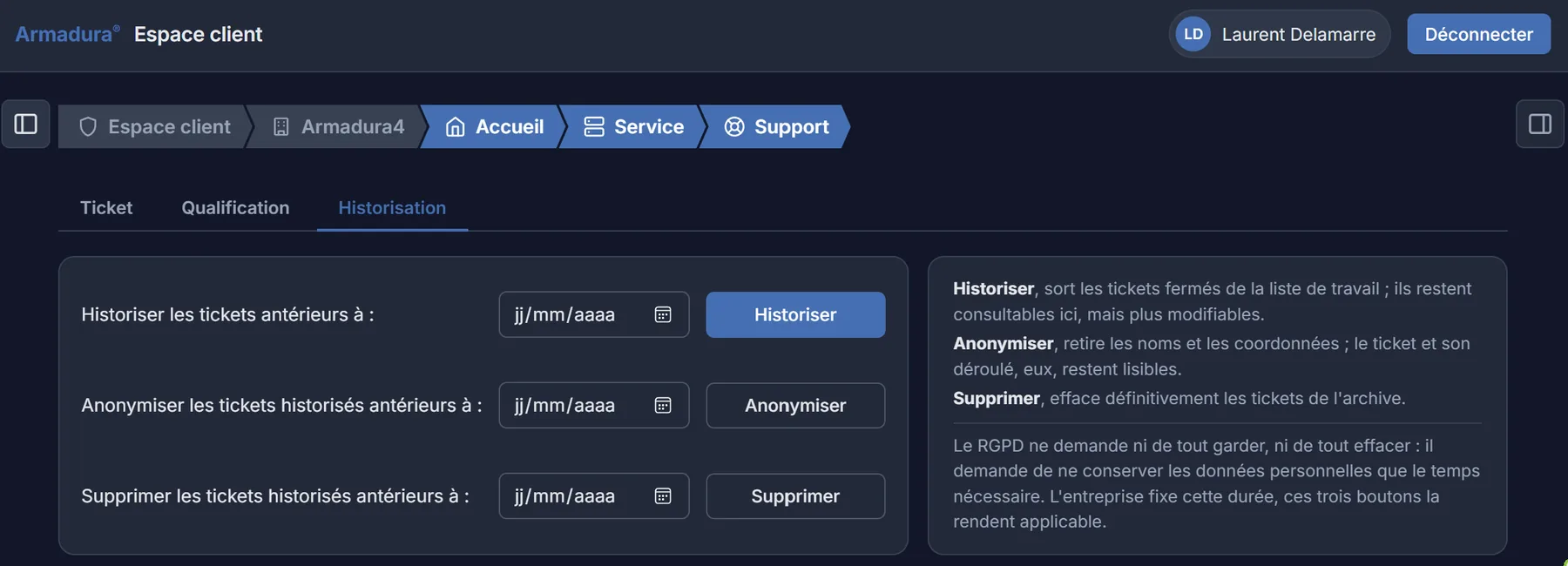Viewport: 1568px width, 566px height.
Task: Open the Service breadcrumb section
Action: [x=634, y=127]
